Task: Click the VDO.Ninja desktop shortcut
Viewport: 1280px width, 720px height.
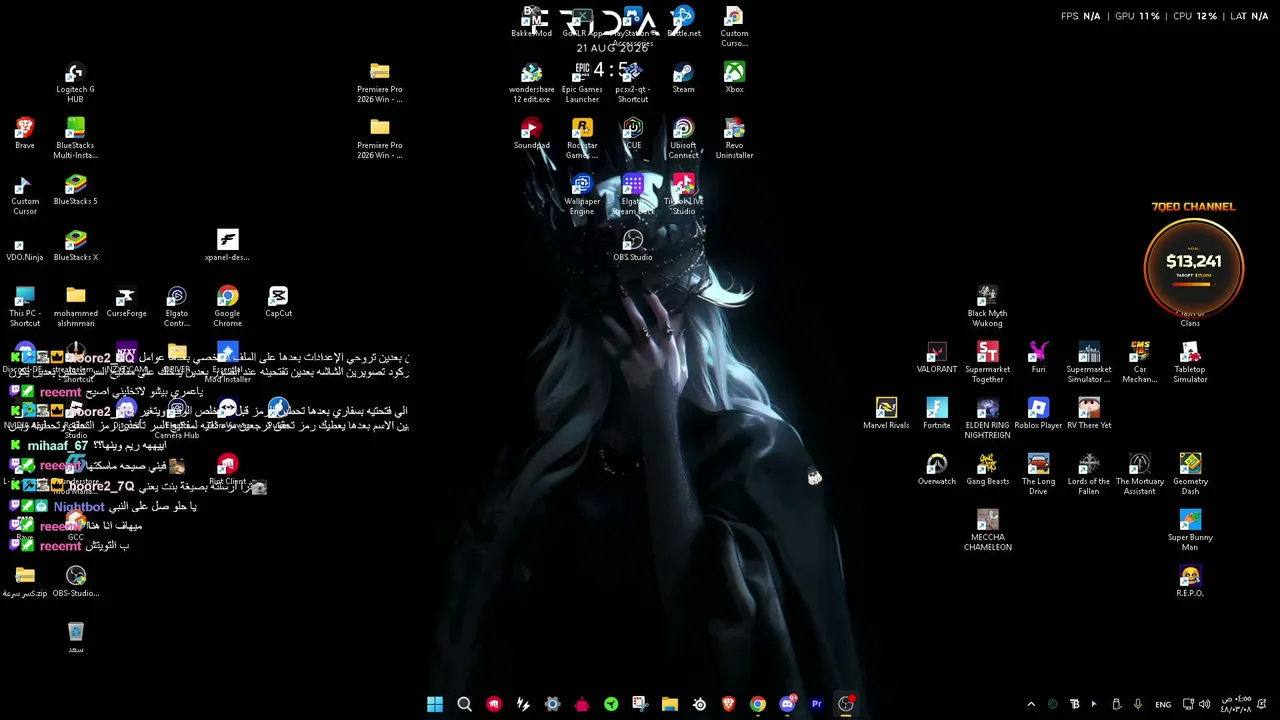Action: (24, 246)
